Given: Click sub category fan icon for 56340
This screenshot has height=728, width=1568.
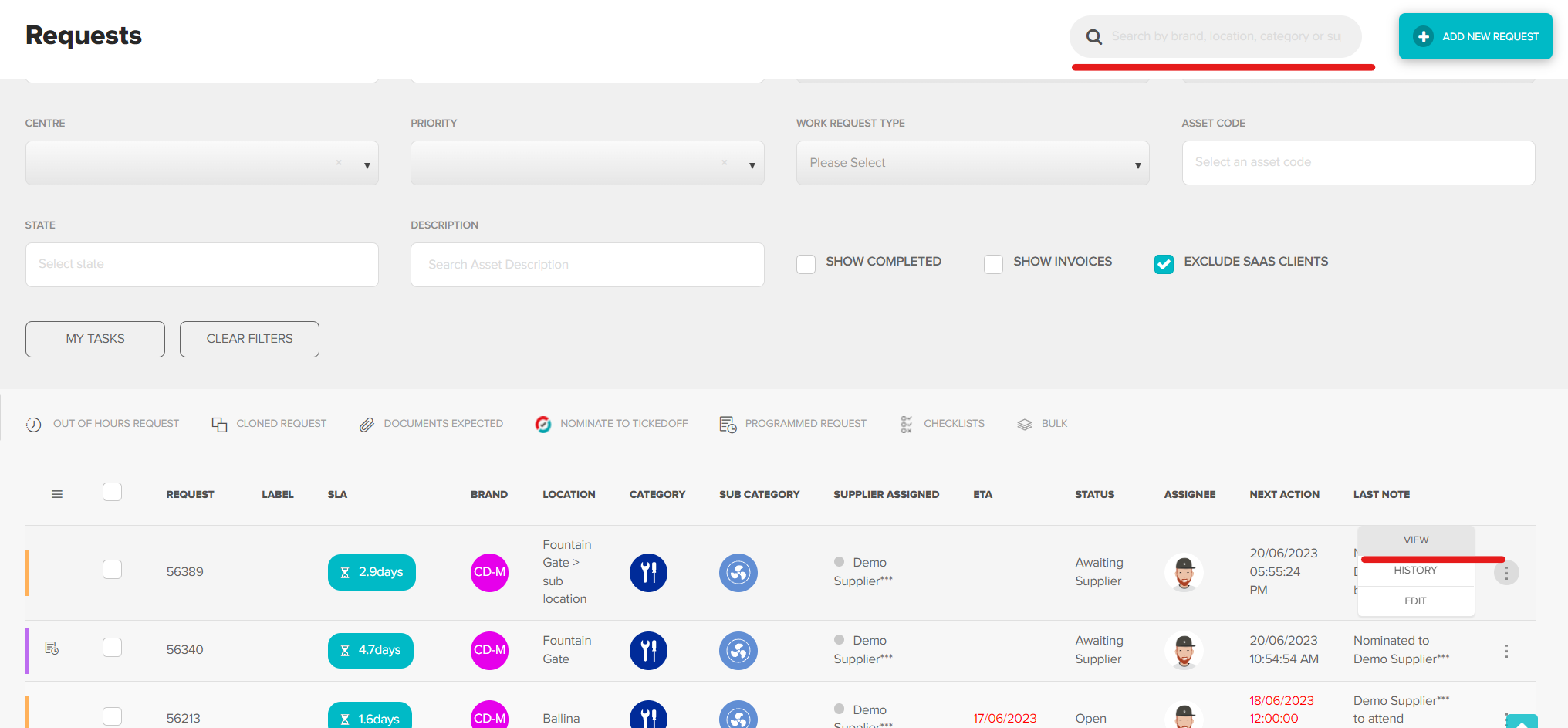Looking at the screenshot, I should (738, 651).
